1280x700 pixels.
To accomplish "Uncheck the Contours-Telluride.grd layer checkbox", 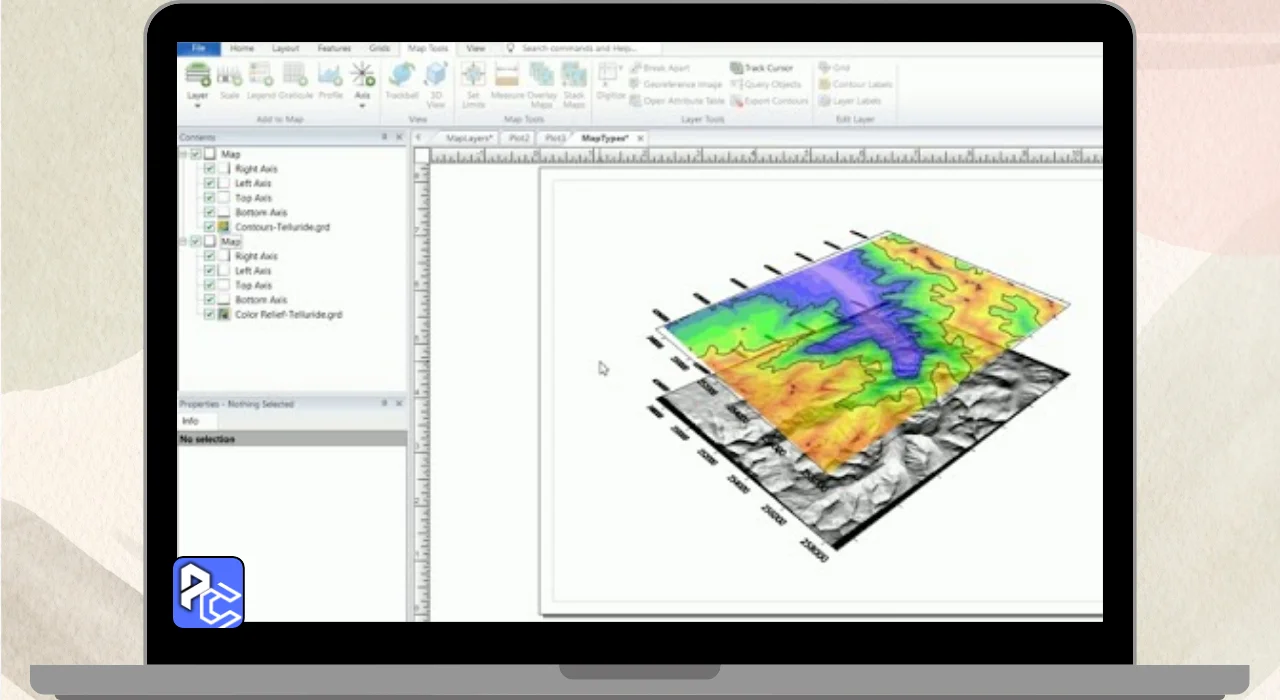I will pyautogui.click(x=209, y=227).
